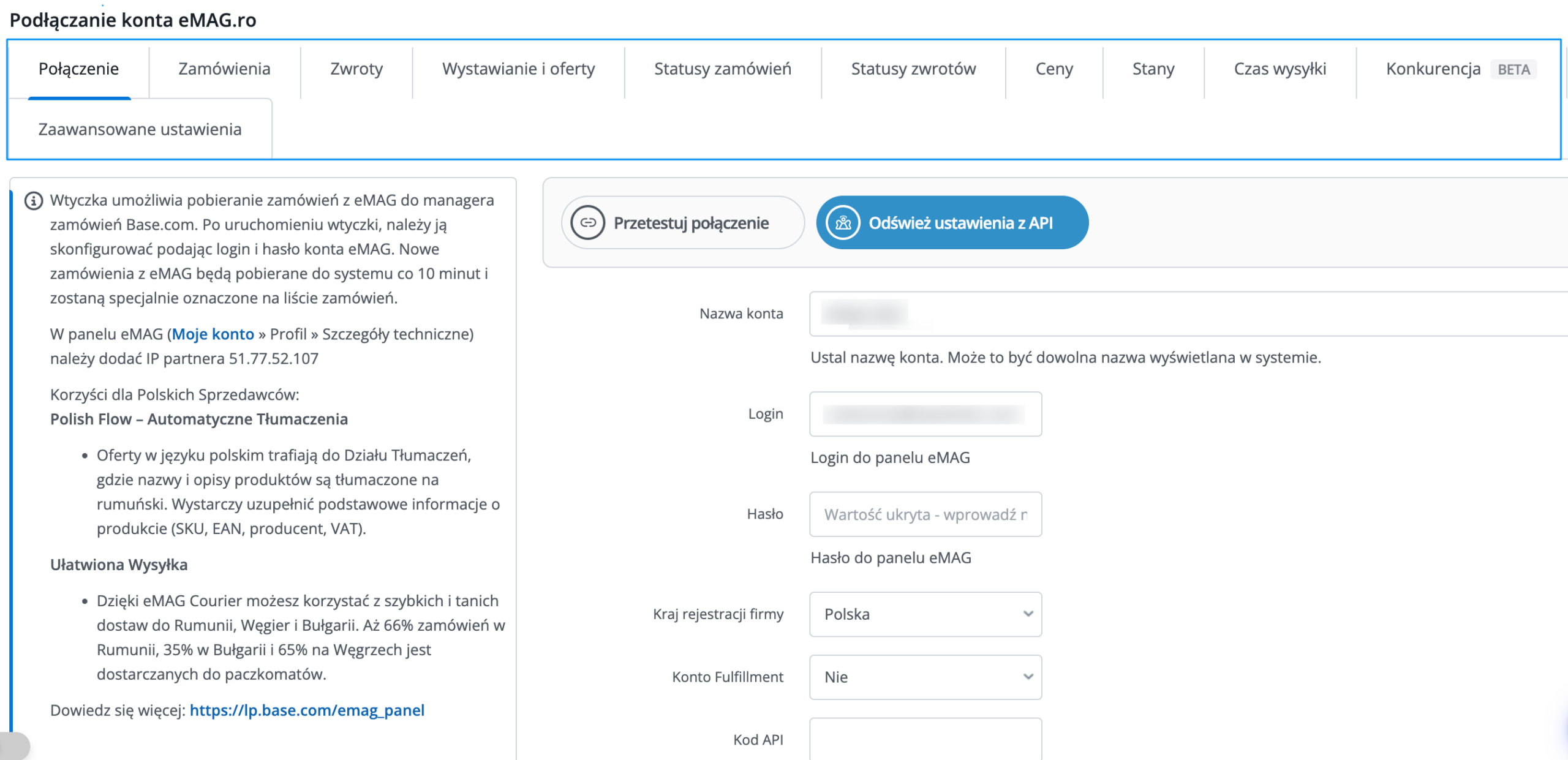Go to Wystawianie i oferty tab

tap(518, 69)
